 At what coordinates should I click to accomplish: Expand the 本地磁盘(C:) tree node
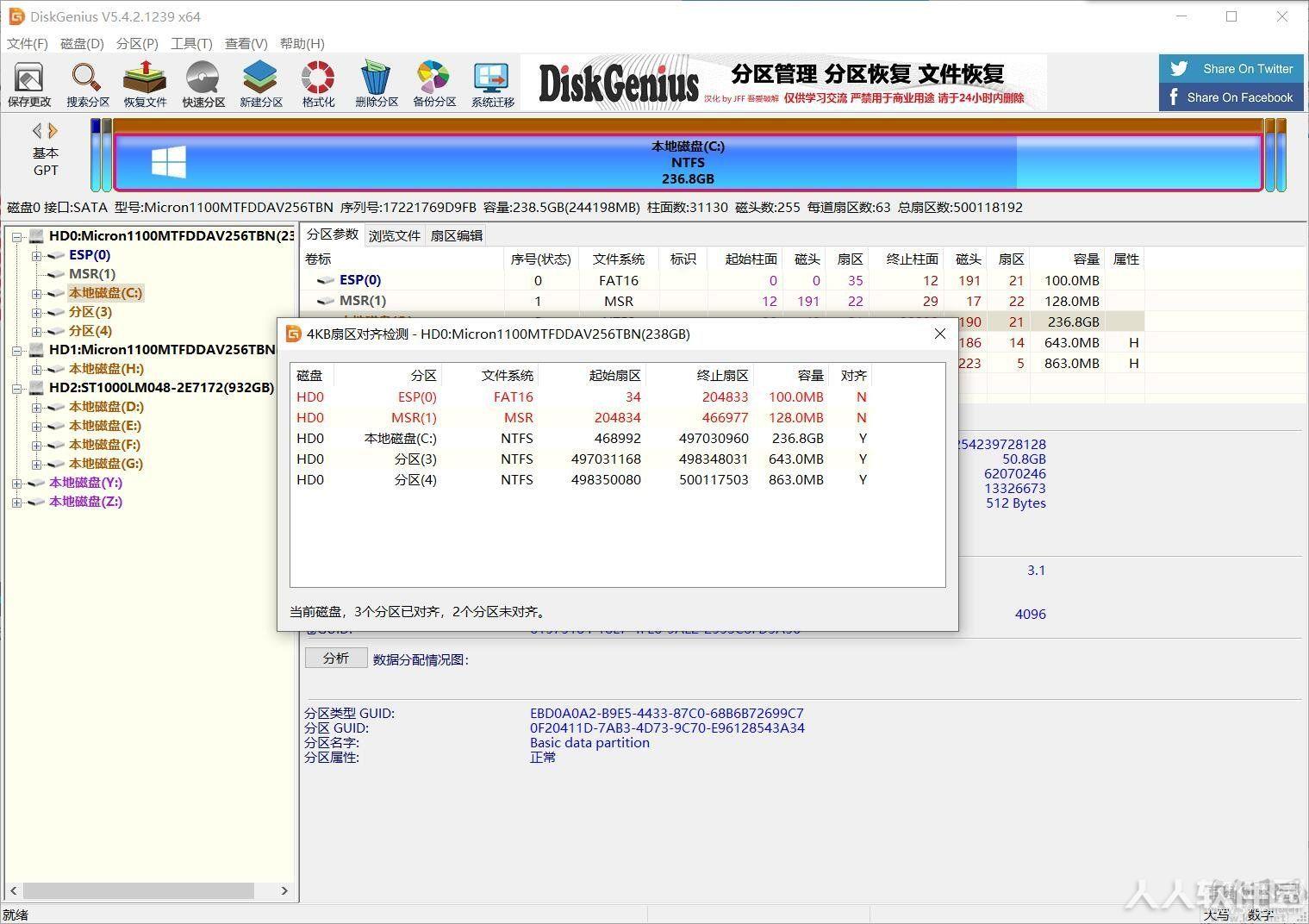36,293
